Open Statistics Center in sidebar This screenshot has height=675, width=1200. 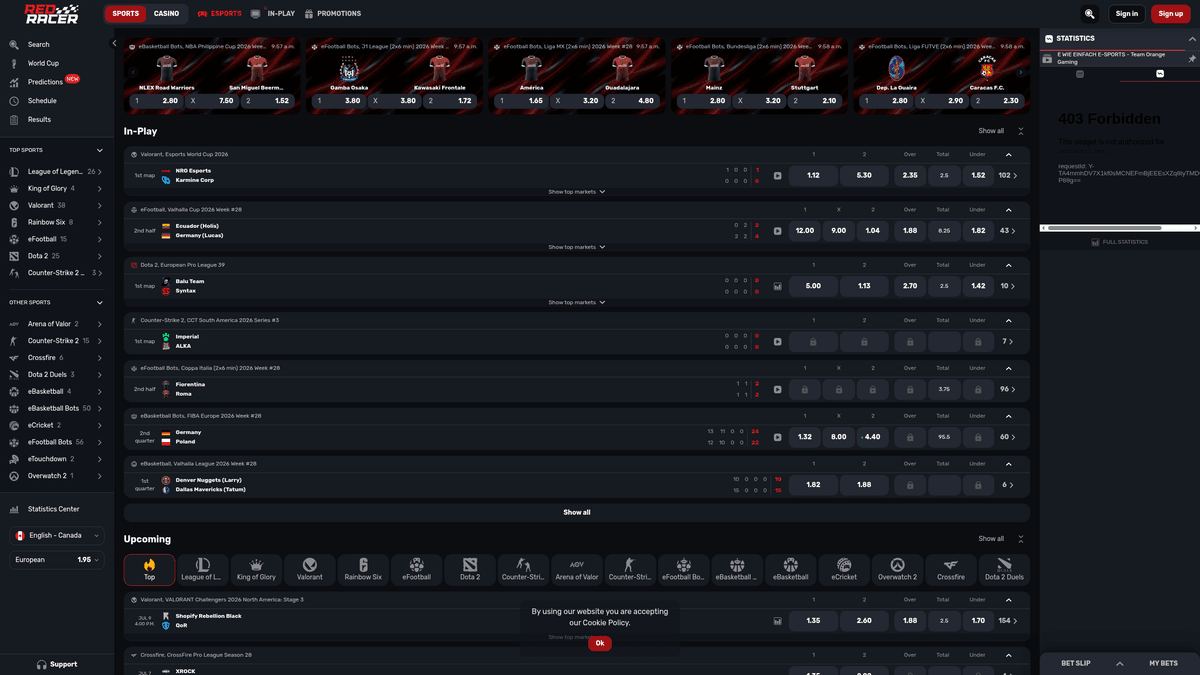55,509
